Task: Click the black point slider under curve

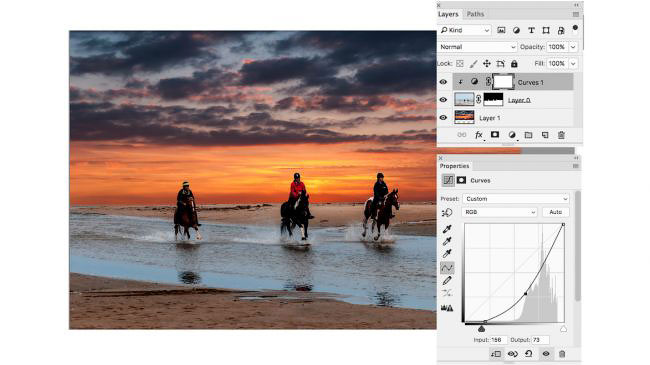Action: click(x=481, y=329)
